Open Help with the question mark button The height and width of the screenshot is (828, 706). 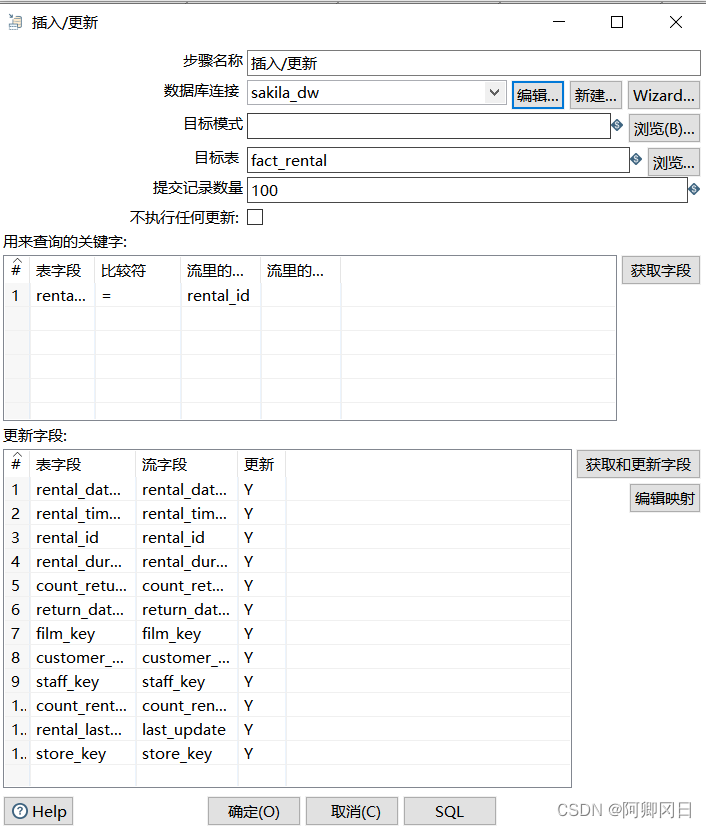(39, 811)
